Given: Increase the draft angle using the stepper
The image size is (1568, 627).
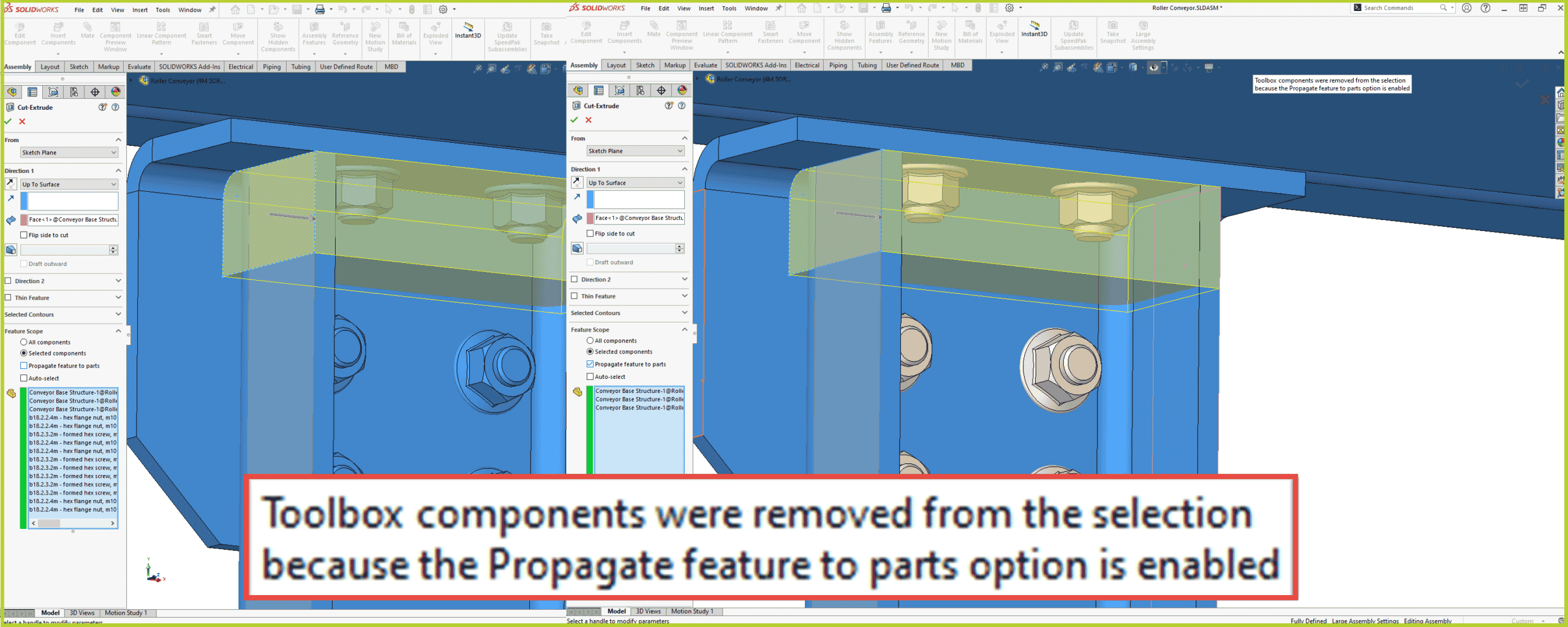Looking at the screenshot, I should tap(113, 248).
